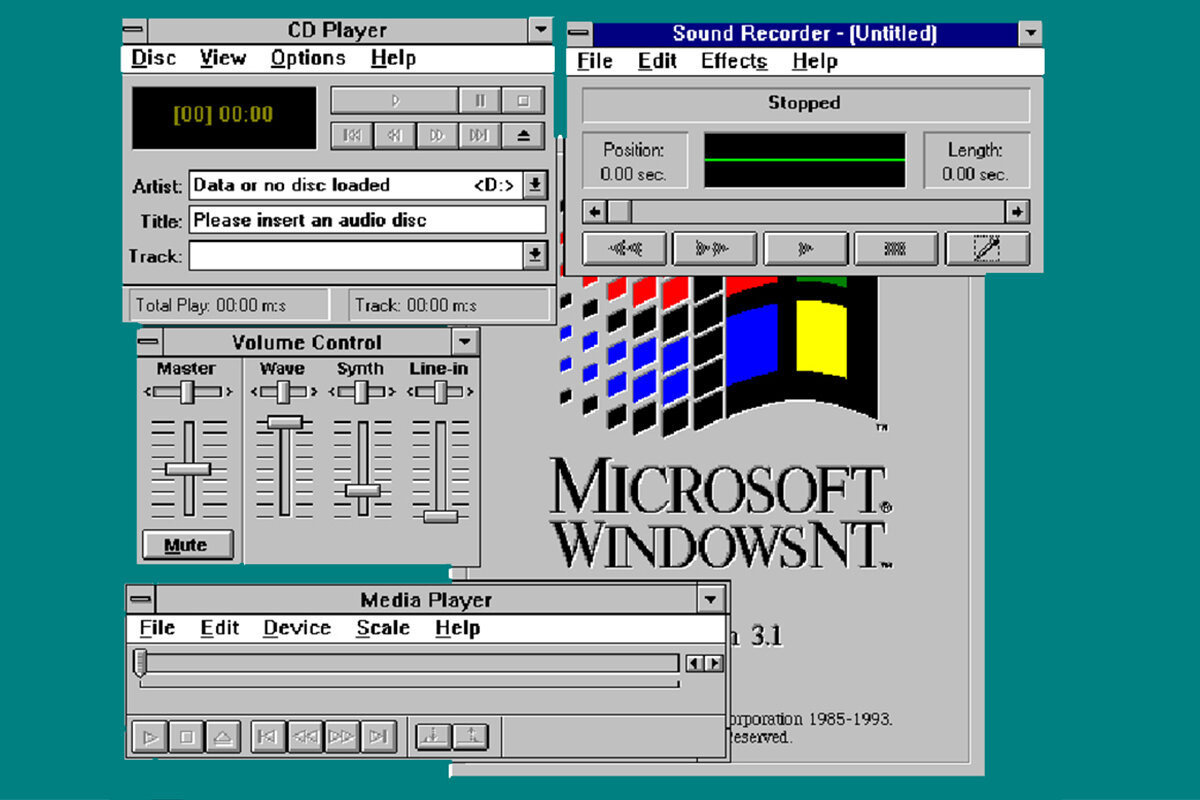Open the Help menu in CD Player
1200x800 pixels.
pyautogui.click(x=393, y=58)
